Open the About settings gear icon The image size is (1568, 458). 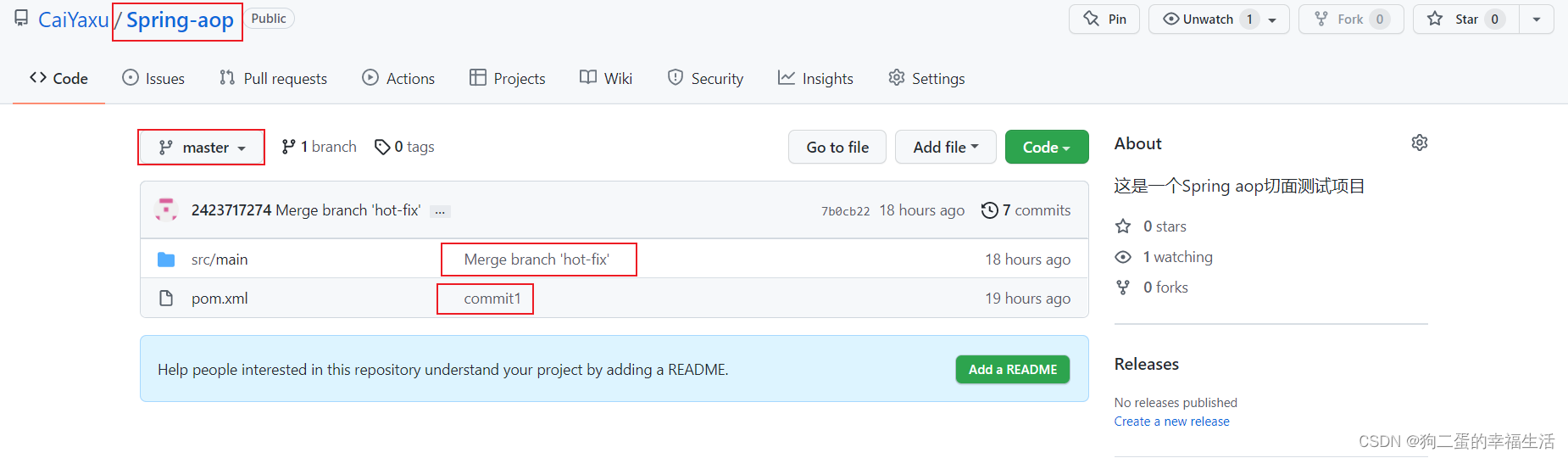click(x=1420, y=142)
